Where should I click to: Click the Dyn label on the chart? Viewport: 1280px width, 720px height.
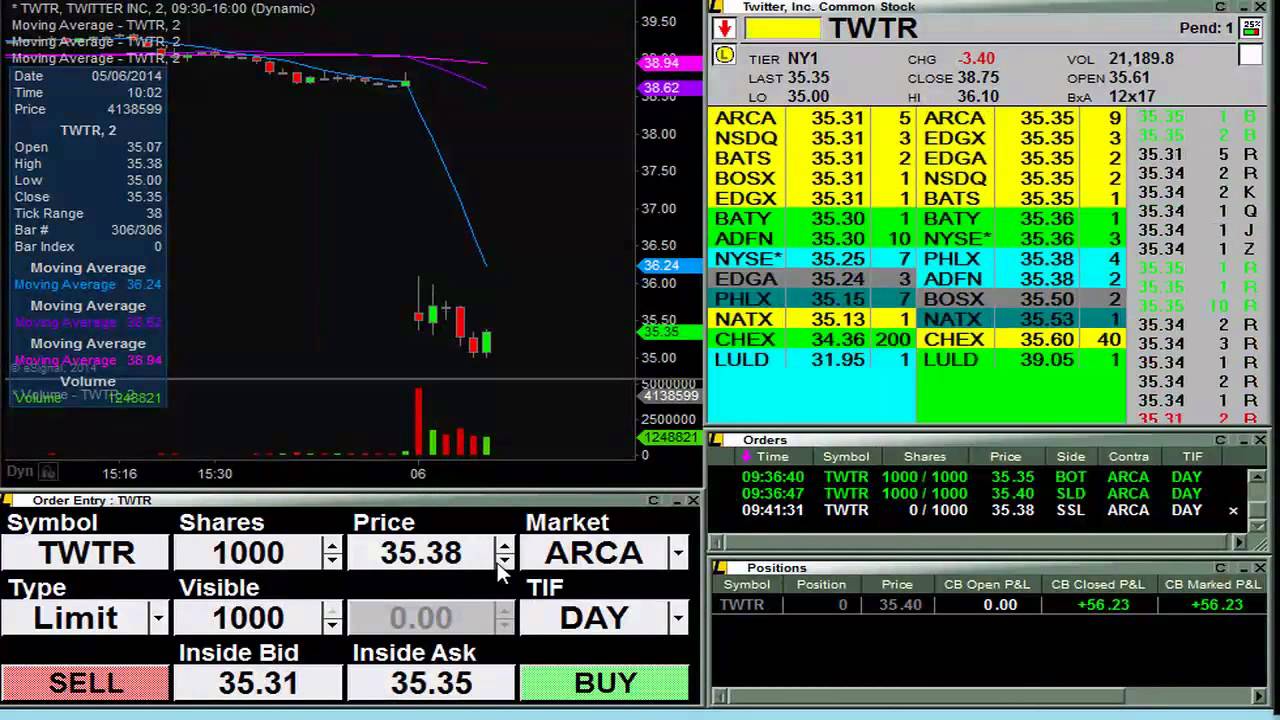tap(20, 471)
